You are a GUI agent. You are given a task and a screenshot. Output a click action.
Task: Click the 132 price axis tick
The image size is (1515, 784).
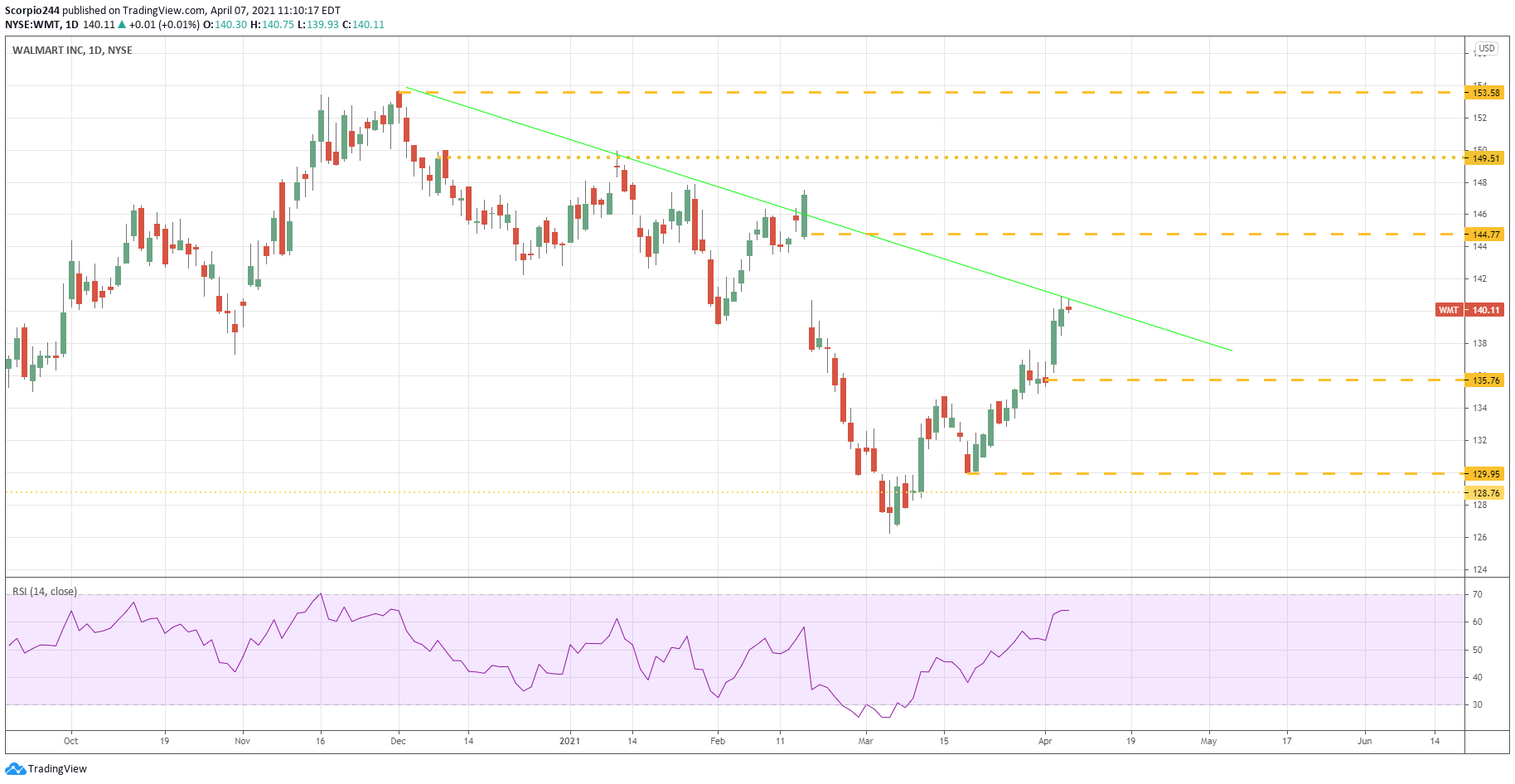[x=1479, y=441]
